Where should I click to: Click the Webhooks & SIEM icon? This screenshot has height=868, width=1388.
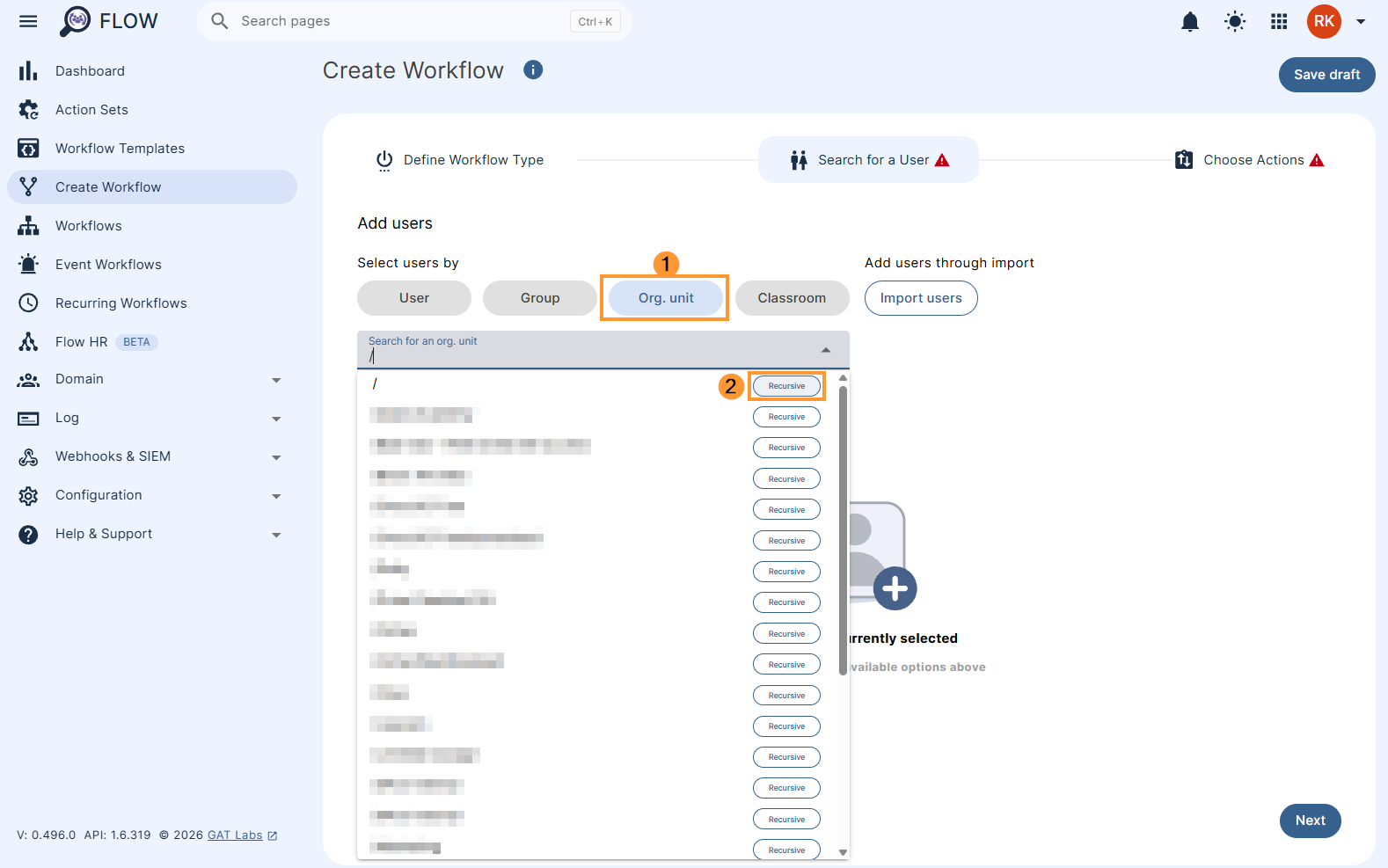[x=28, y=457]
